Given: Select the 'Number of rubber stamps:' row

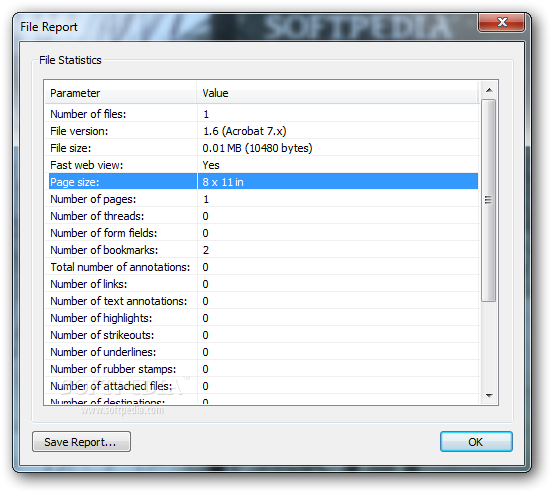Looking at the screenshot, I should click(x=262, y=369).
